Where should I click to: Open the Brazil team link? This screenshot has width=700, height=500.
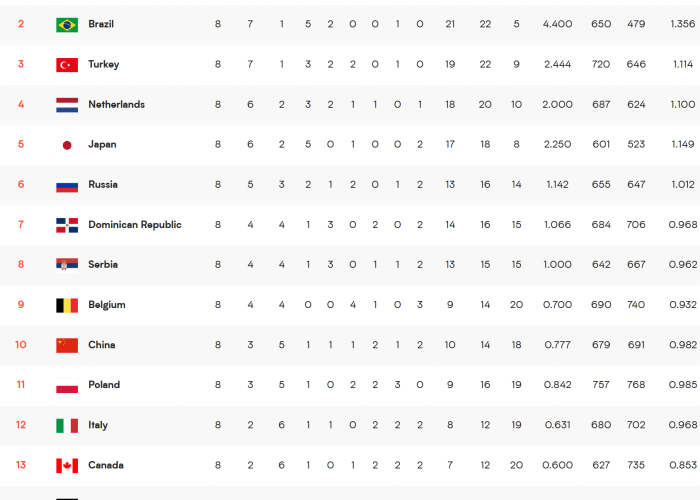tap(101, 24)
